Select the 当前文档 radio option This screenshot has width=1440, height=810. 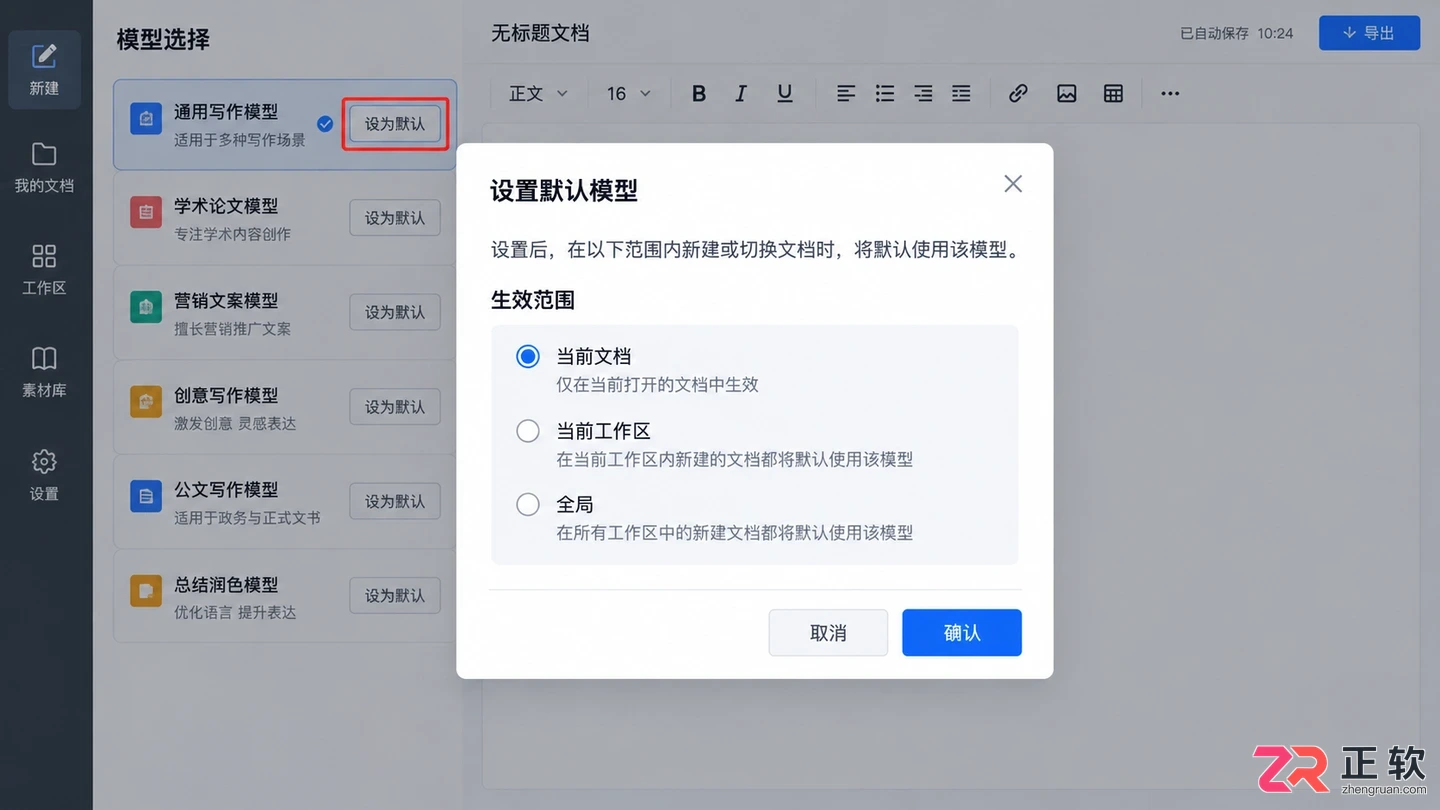pos(528,356)
